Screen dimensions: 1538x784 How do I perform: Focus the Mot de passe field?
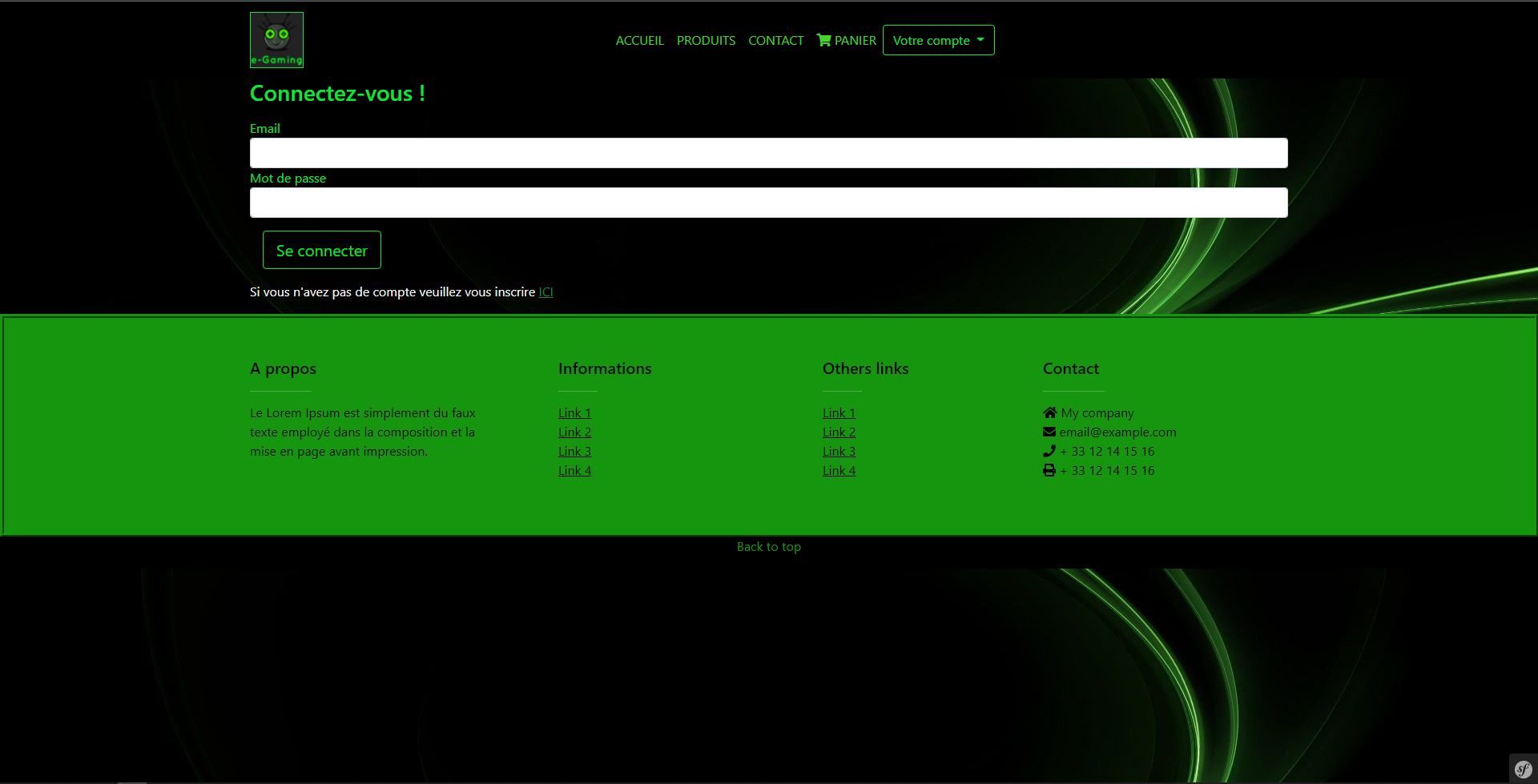coord(768,203)
